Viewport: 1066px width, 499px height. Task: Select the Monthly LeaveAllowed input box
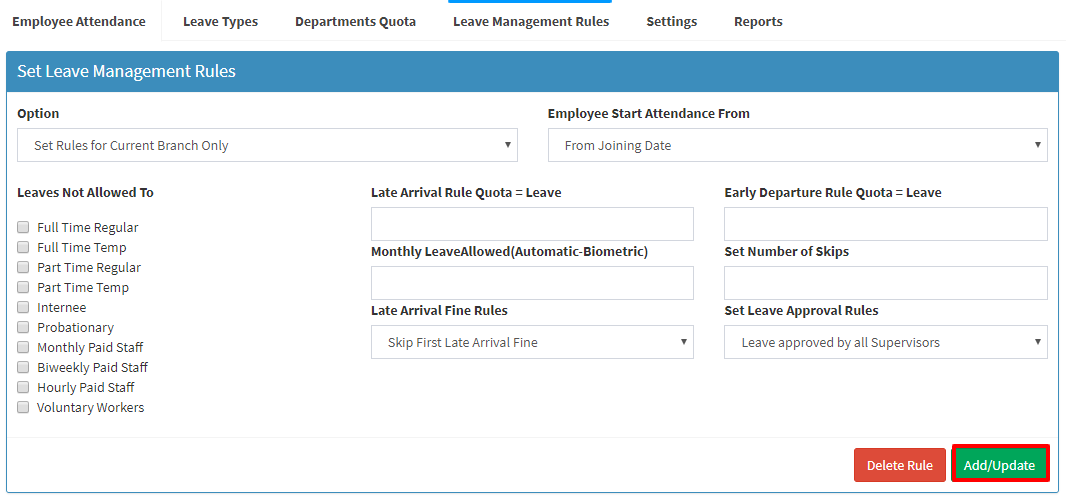[x=532, y=283]
